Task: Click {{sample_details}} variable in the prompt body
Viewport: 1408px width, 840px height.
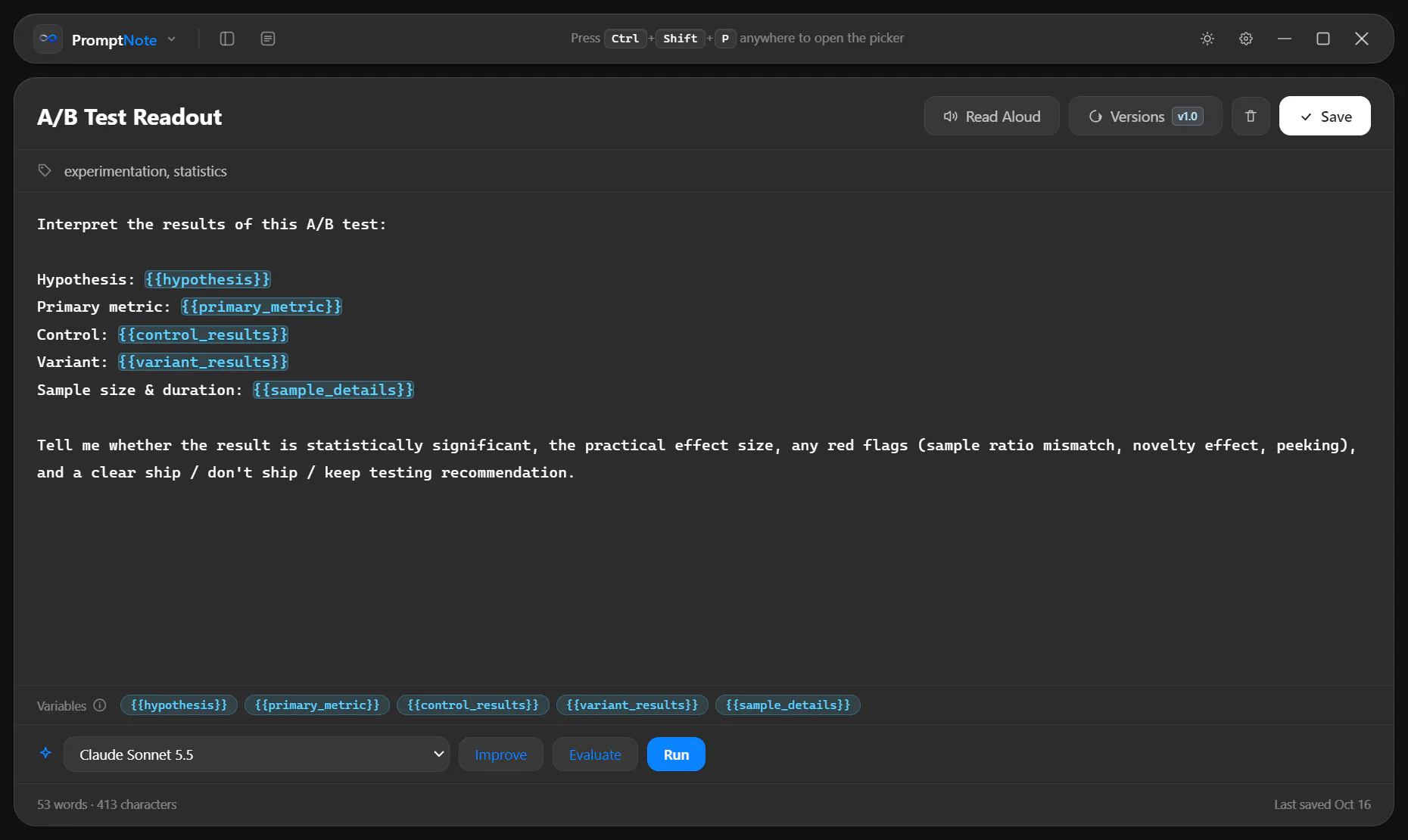Action: click(x=333, y=390)
